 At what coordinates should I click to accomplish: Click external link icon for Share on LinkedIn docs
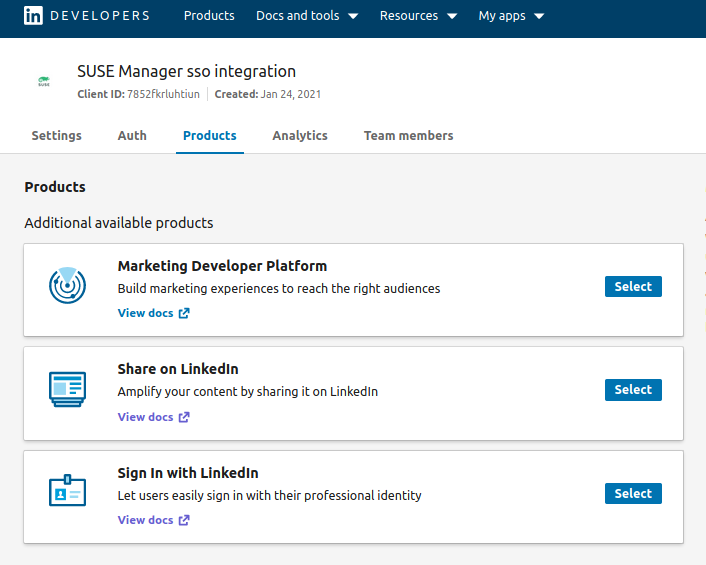coord(184,417)
